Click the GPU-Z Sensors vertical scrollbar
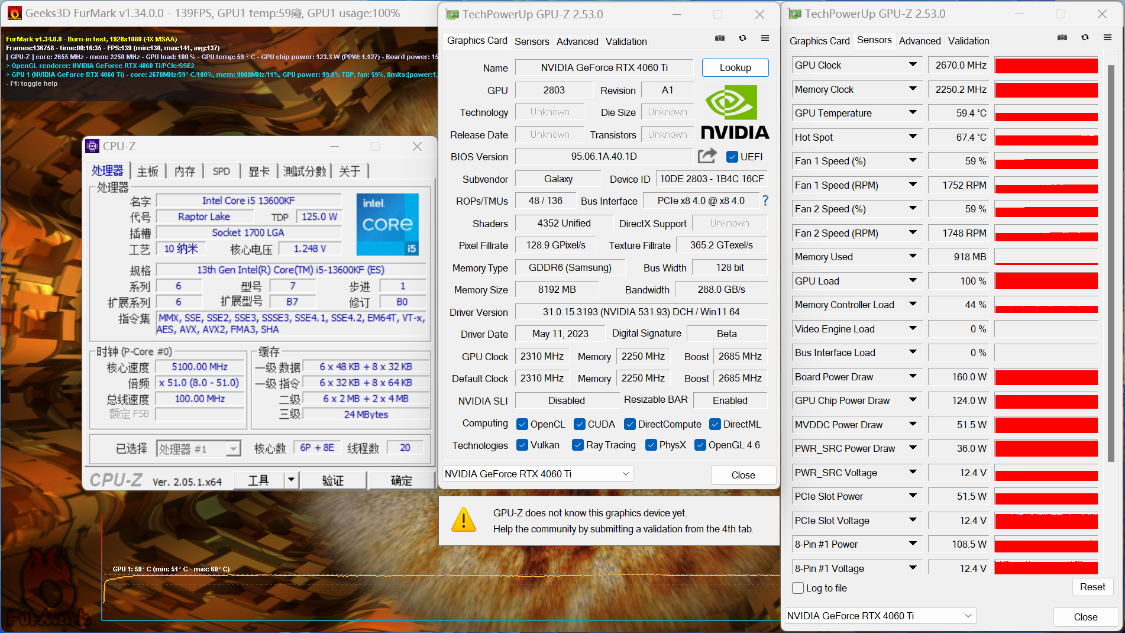This screenshot has width=1125, height=633. (1111, 262)
